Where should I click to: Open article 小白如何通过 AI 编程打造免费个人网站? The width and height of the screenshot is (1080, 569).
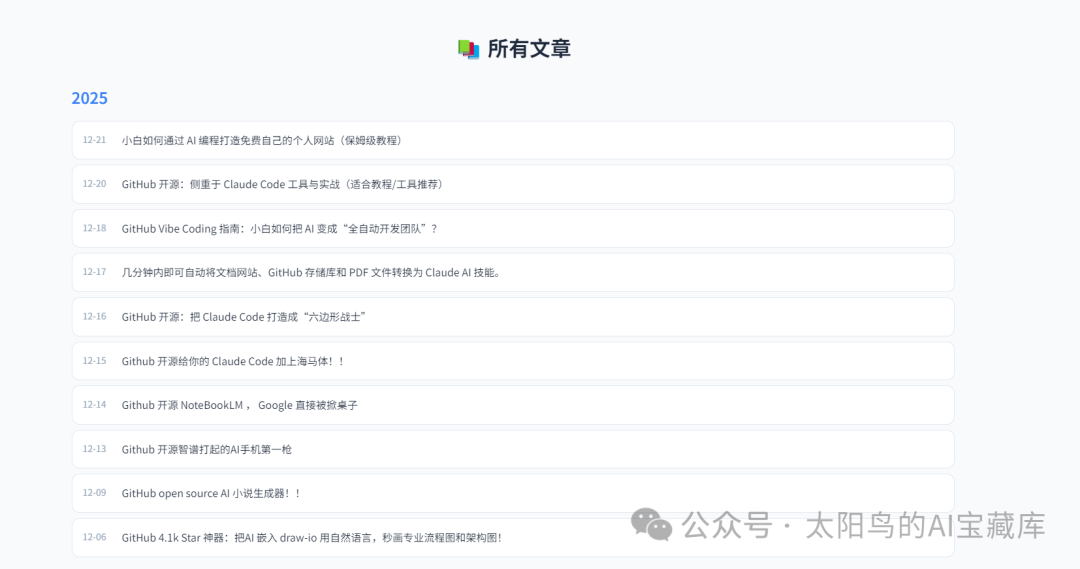click(513, 141)
